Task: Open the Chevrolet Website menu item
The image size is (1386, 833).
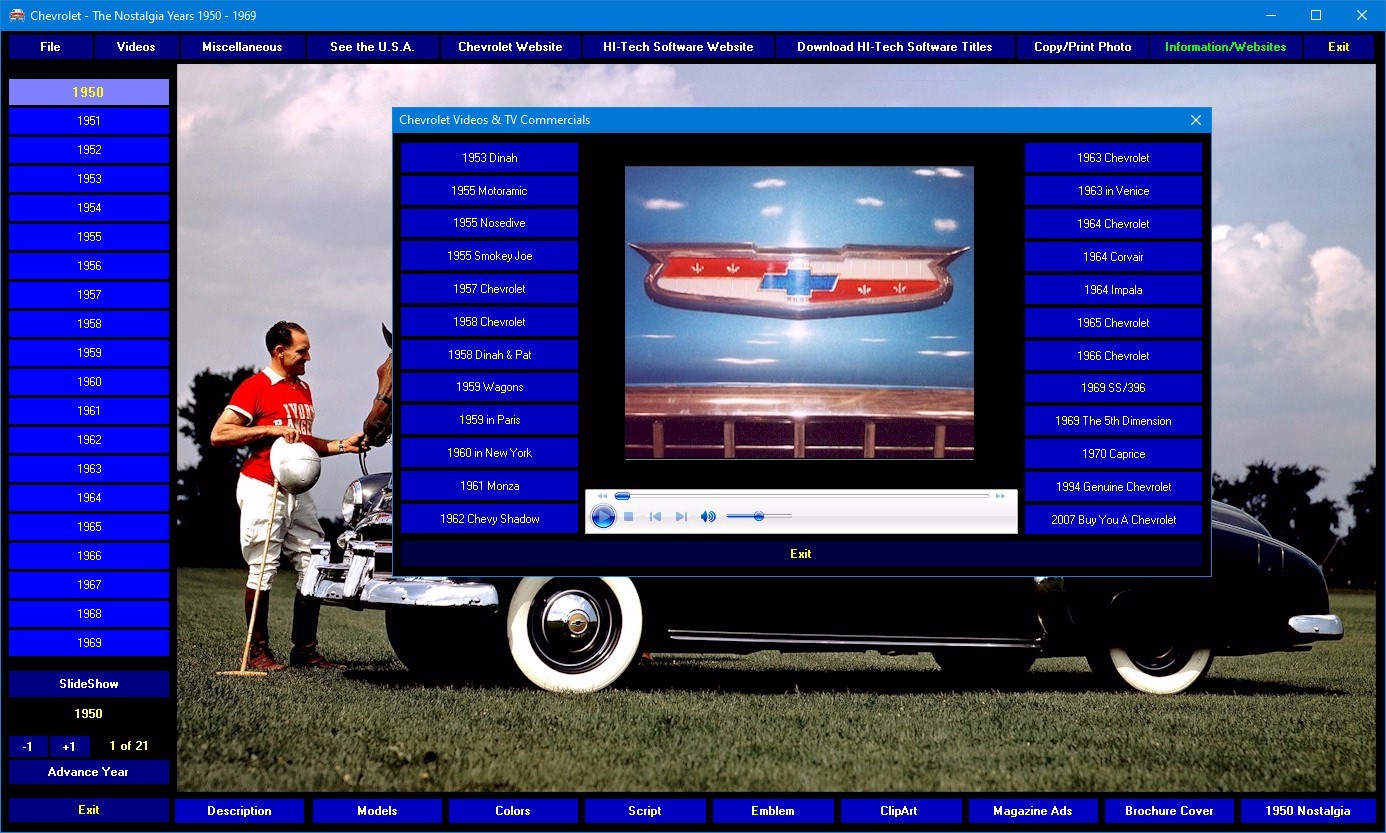Action: [x=510, y=47]
